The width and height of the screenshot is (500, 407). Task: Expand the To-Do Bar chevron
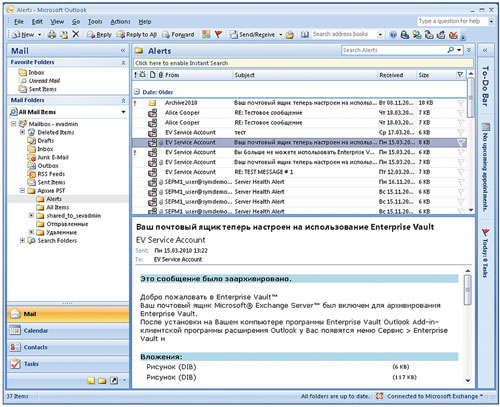485,51
